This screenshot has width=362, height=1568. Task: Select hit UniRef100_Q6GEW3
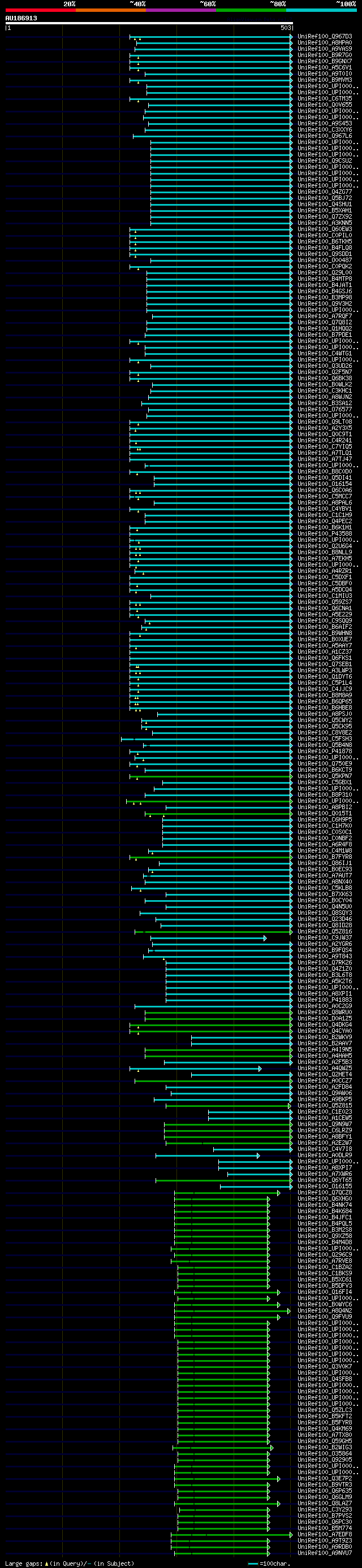(325, 229)
